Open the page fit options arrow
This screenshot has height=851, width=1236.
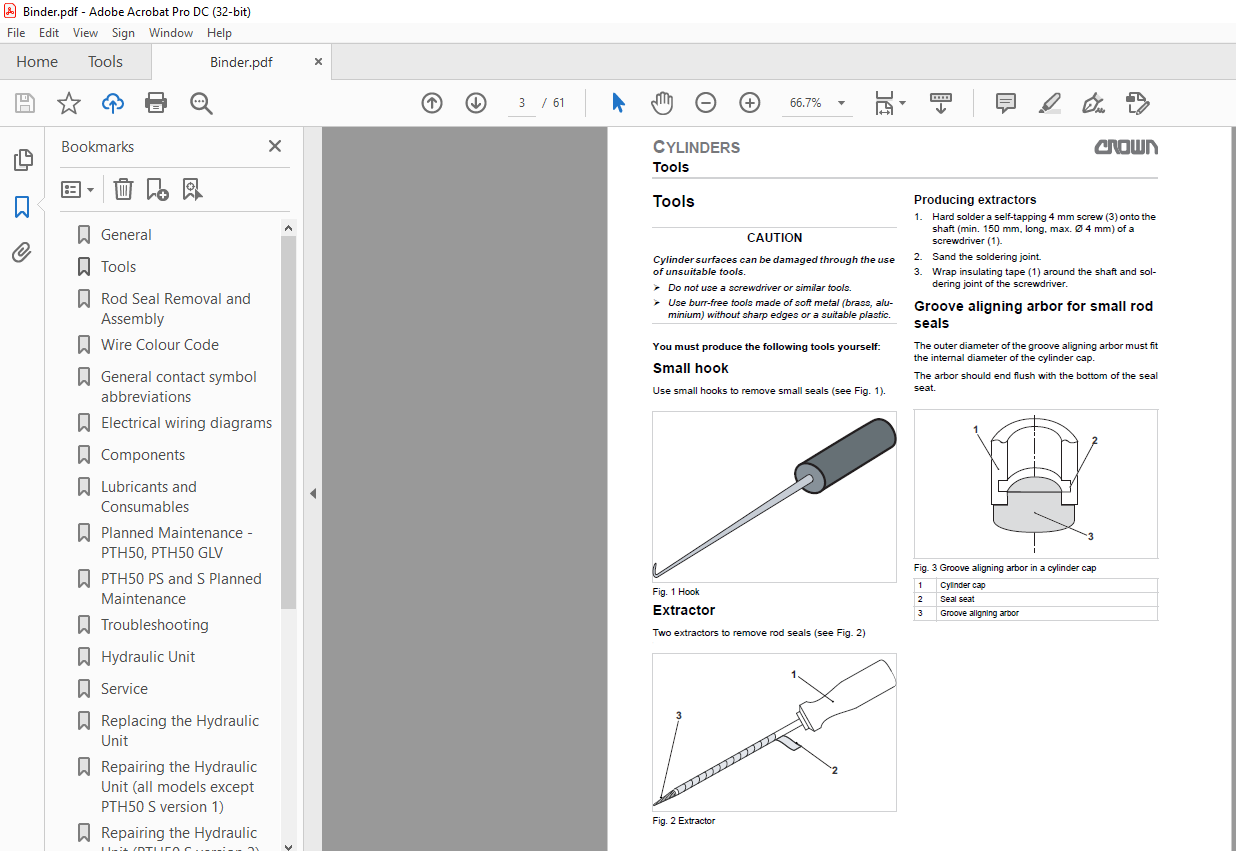[x=902, y=103]
